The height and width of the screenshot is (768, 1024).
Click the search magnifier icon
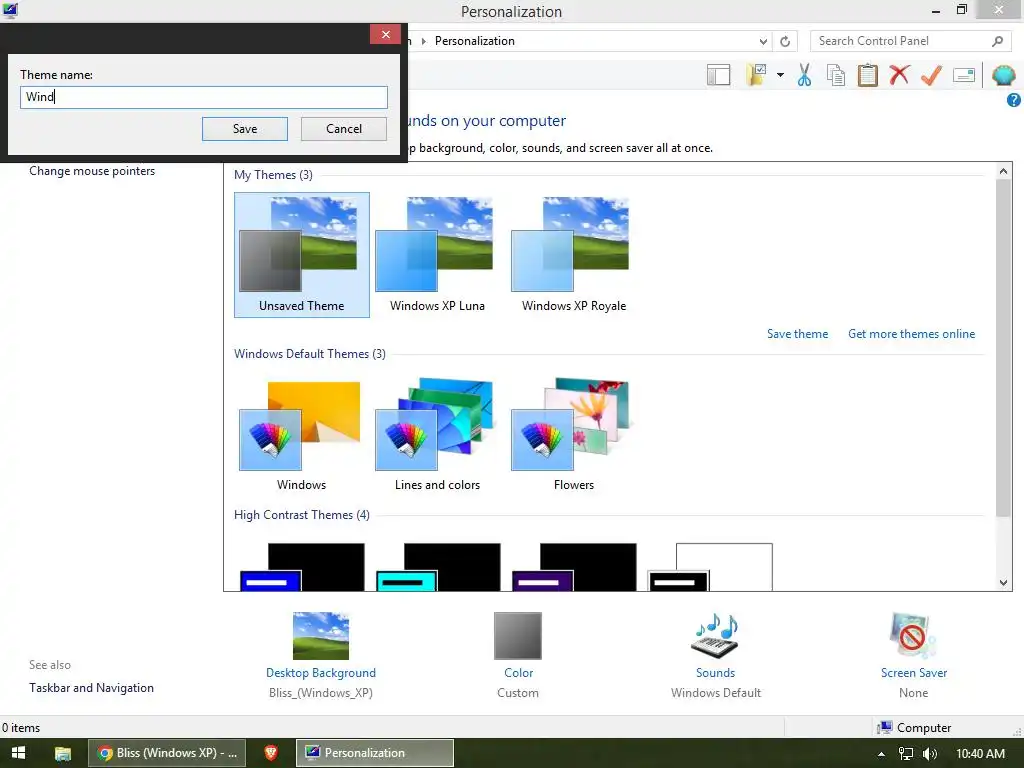(x=997, y=41)
